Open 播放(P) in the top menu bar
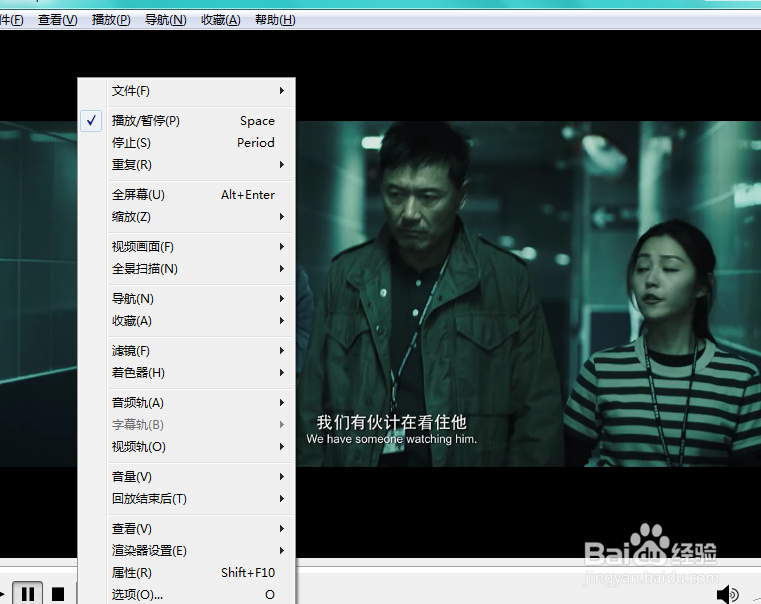This screenshot has width=761, height=604. tap(111, 20)
